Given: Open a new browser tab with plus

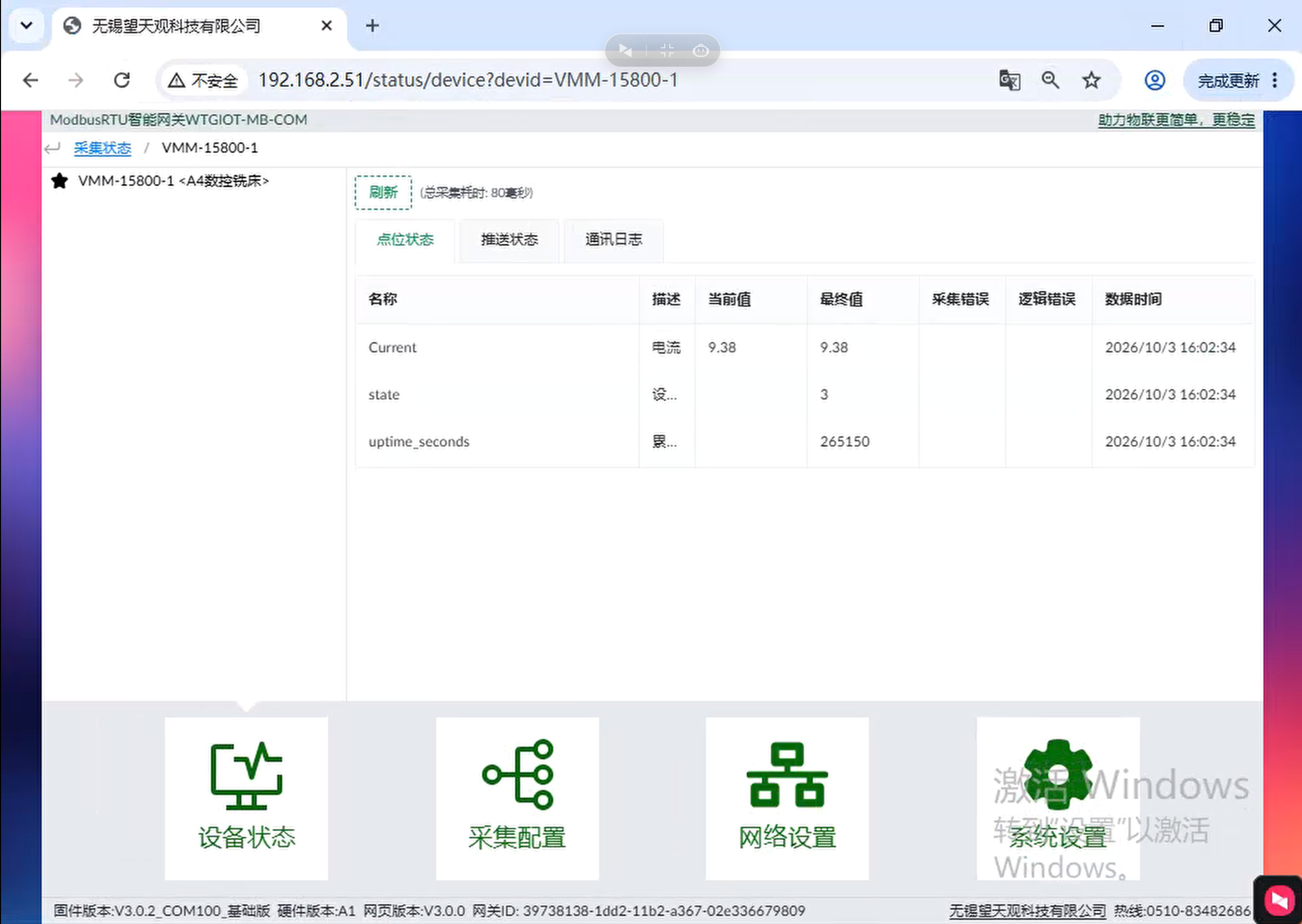Looking at the screenshot, I should 372,25.
